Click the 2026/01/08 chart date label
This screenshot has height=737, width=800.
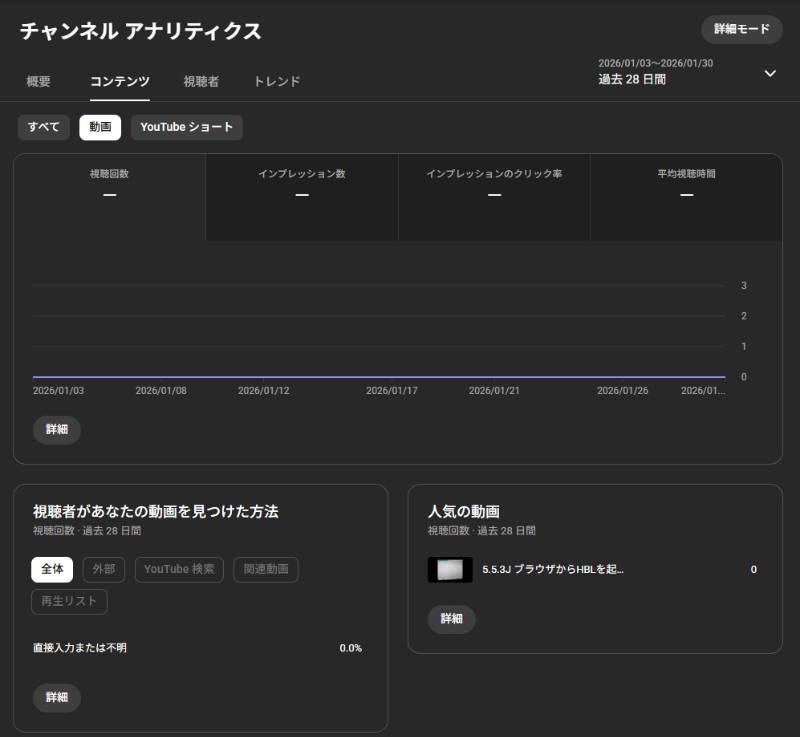[x=161, y=391]
